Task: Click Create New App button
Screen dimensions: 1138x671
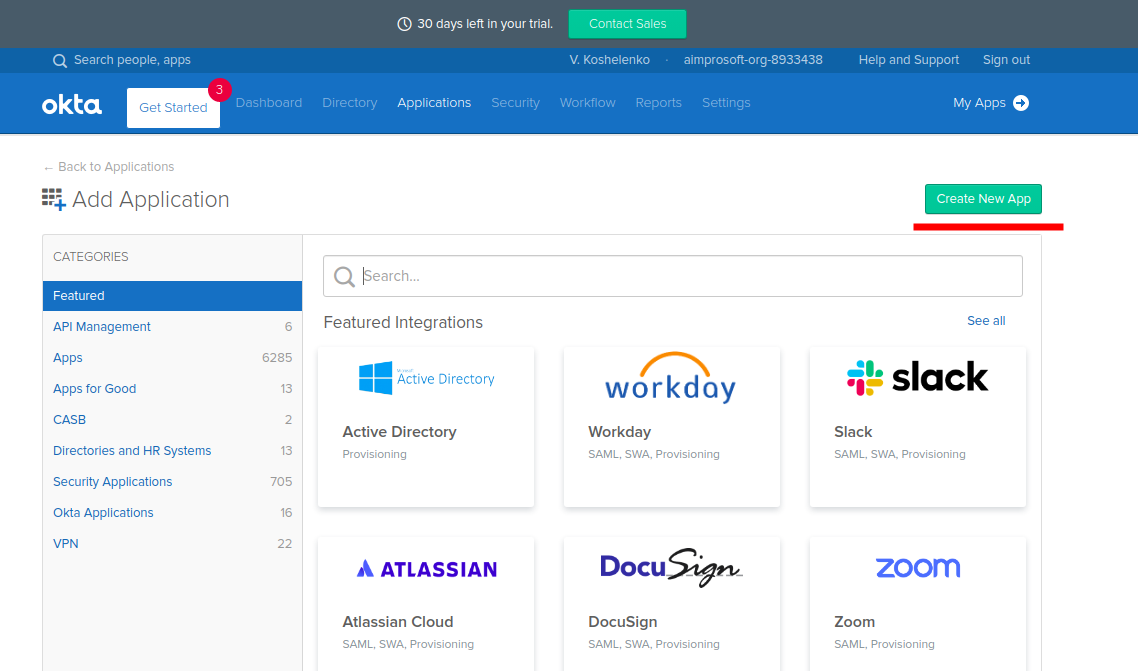Action: [983, 199]
